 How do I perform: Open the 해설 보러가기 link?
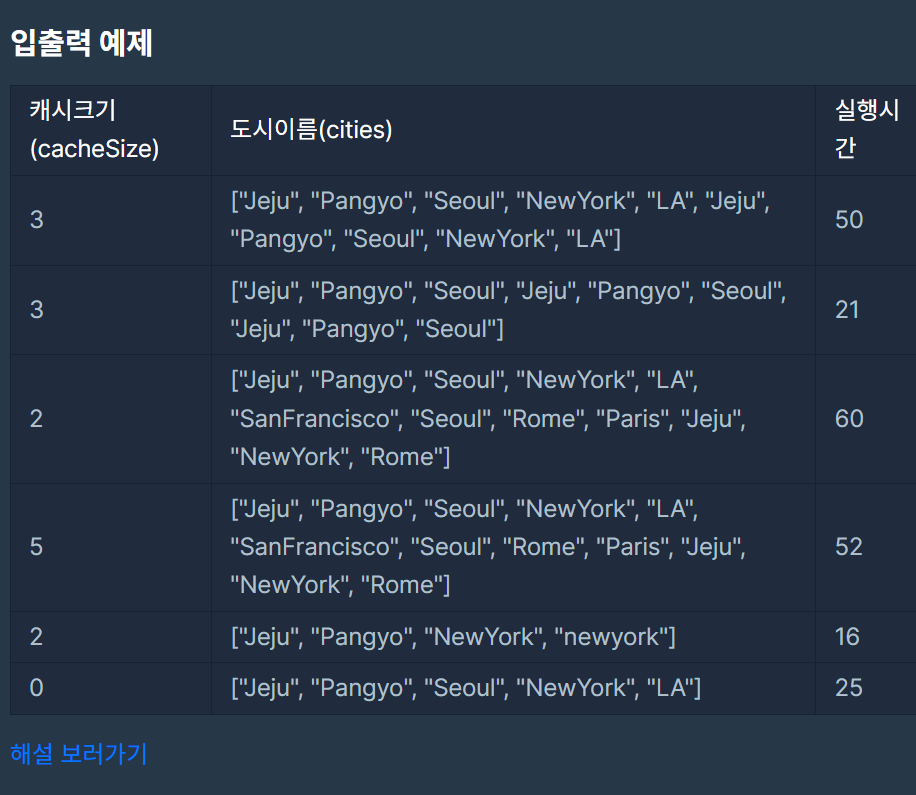point(79,754)
